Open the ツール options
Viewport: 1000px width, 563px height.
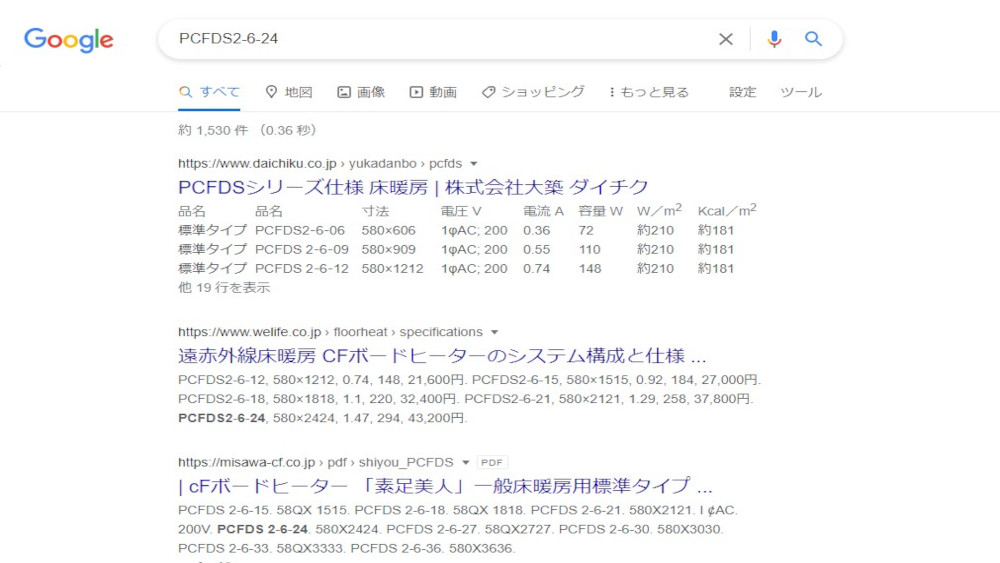click(x=801, y=92)
